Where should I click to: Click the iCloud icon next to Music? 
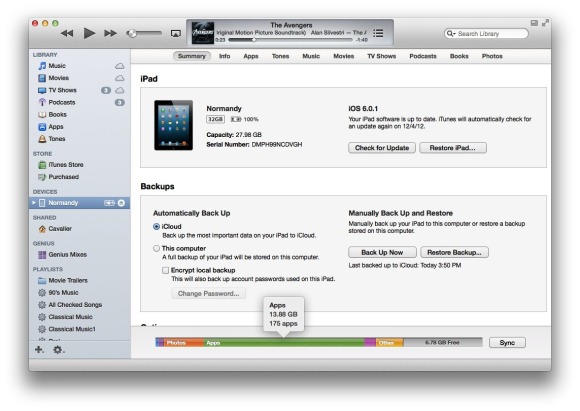coord(119,66)
